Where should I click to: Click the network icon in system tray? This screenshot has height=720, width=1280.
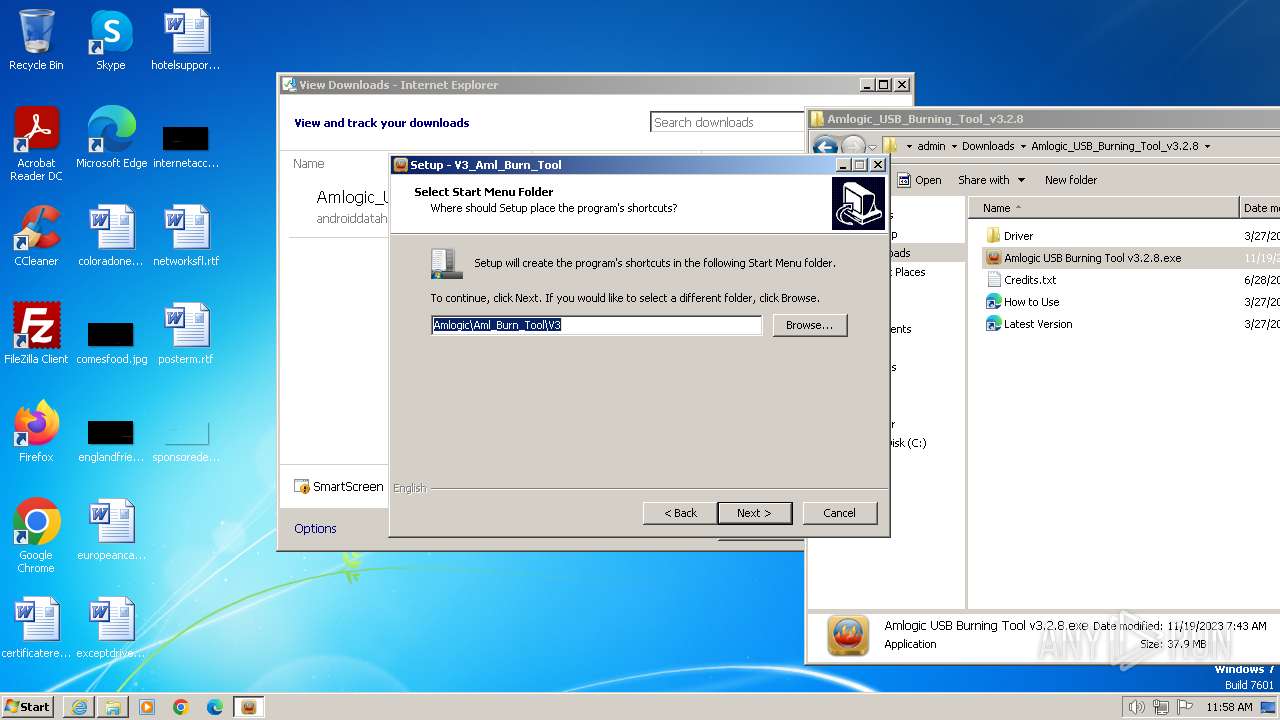click(x=1161, y=707)
